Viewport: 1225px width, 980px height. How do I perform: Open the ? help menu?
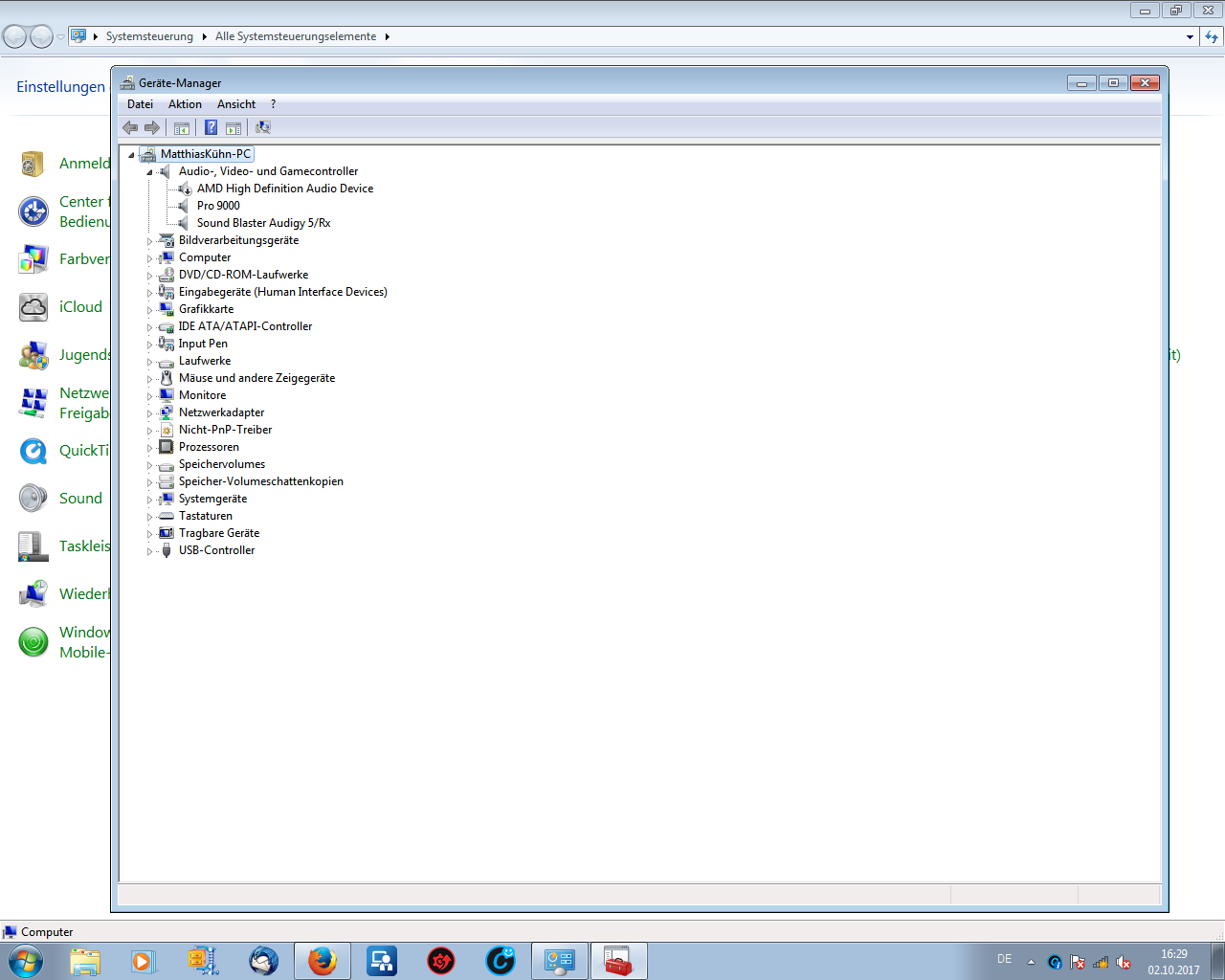pyautogui.click(x=273, y=104)
